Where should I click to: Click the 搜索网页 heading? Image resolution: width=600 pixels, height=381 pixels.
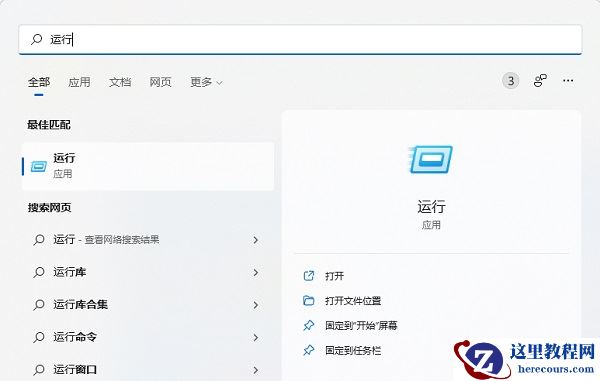pyautogui.click(x=49, y=208)
